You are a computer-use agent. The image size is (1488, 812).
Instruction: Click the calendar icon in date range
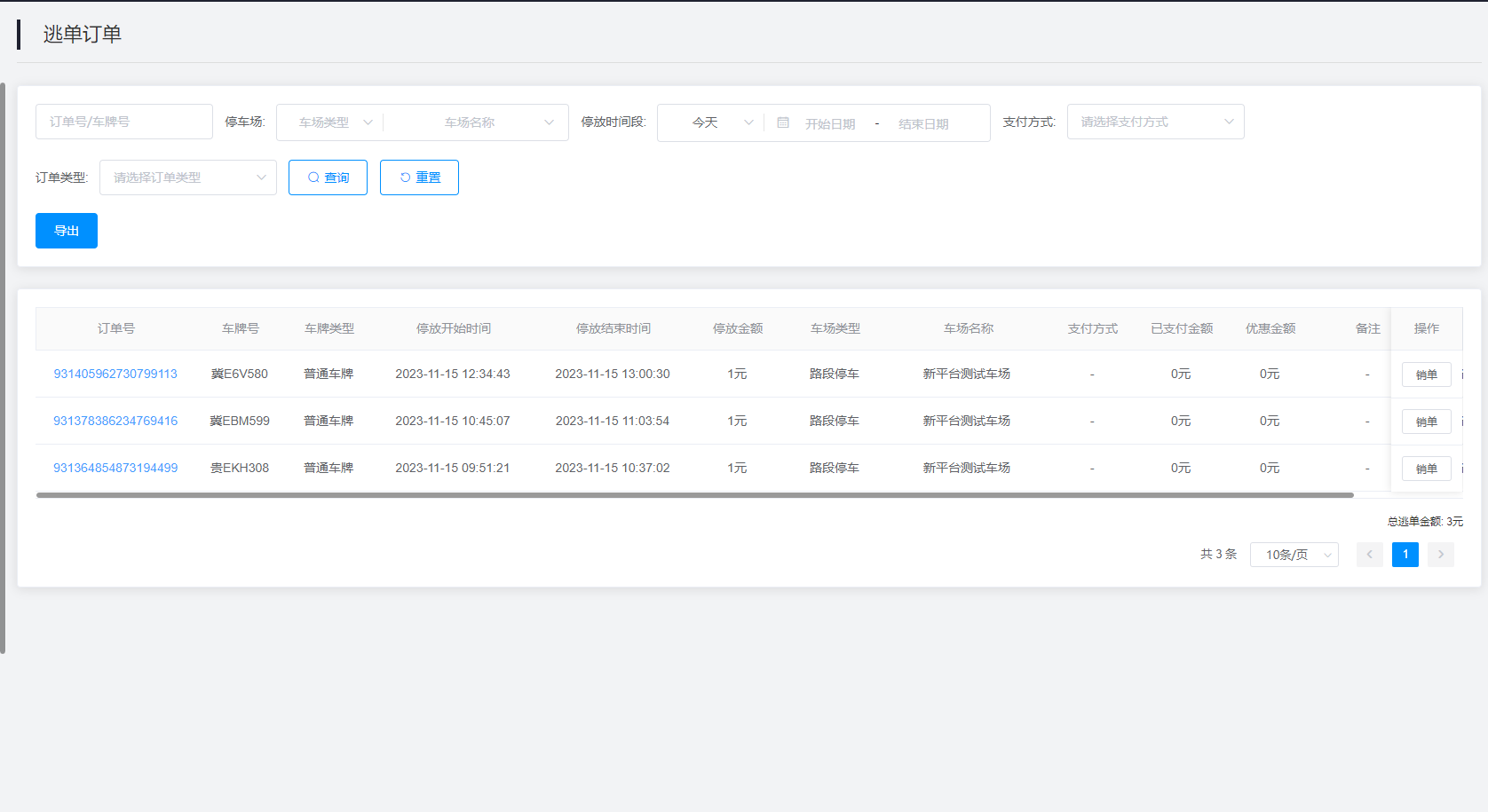pos(783,122)
